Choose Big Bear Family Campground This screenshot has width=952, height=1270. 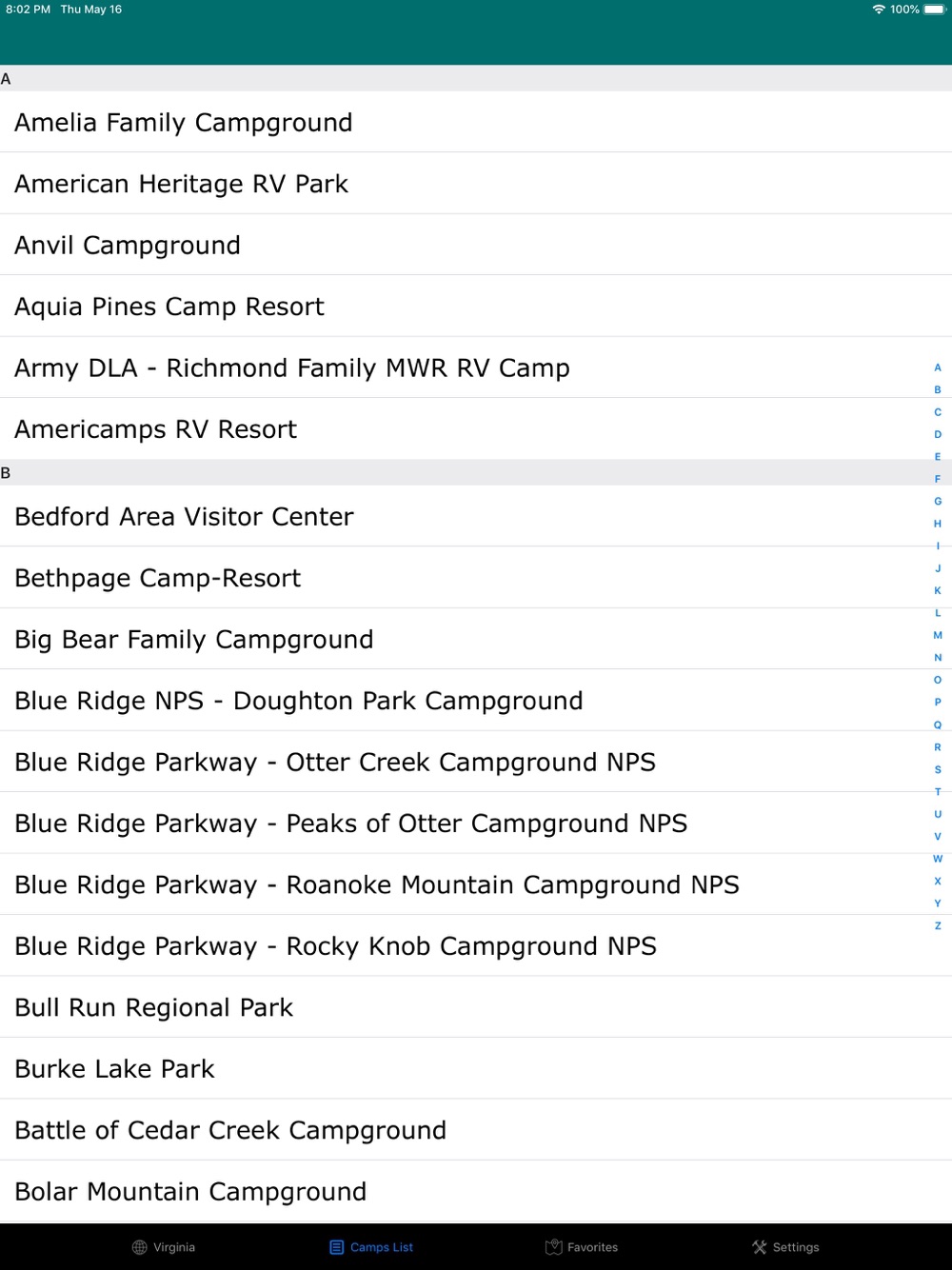476,639
